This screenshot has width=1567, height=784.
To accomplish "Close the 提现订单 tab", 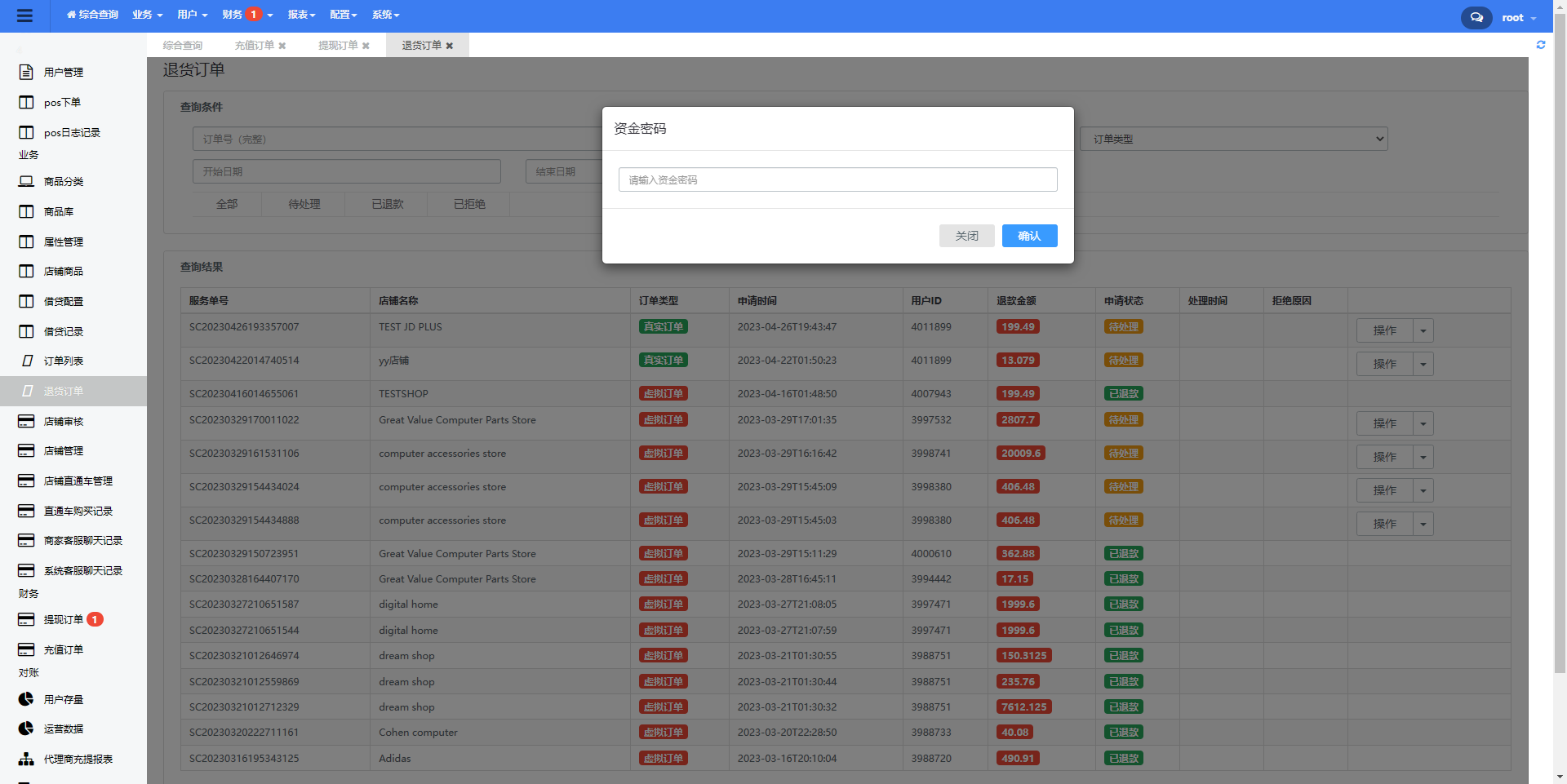I will coord(366,46).
